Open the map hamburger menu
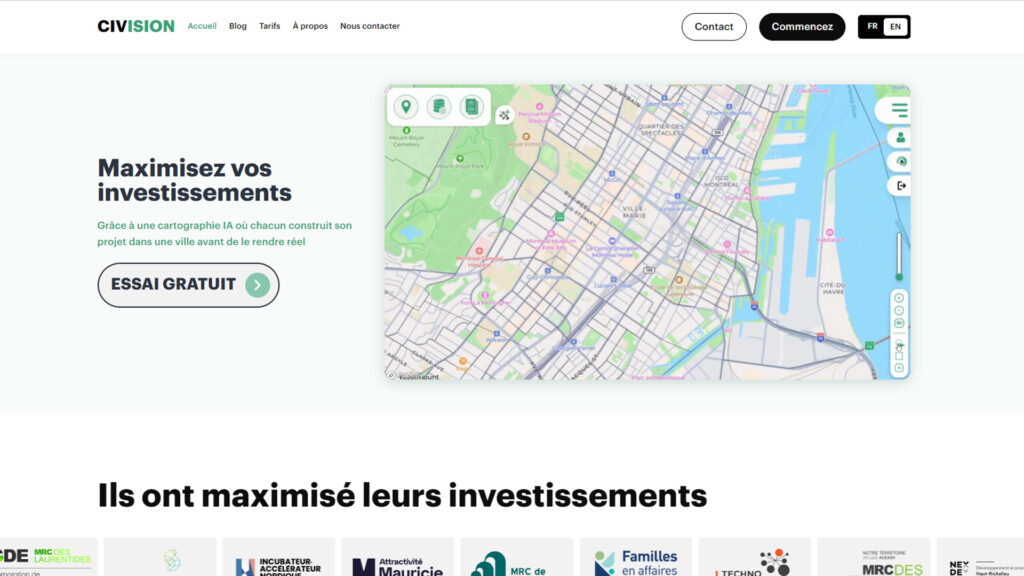 pyautogui.click(x=900, y=110)
